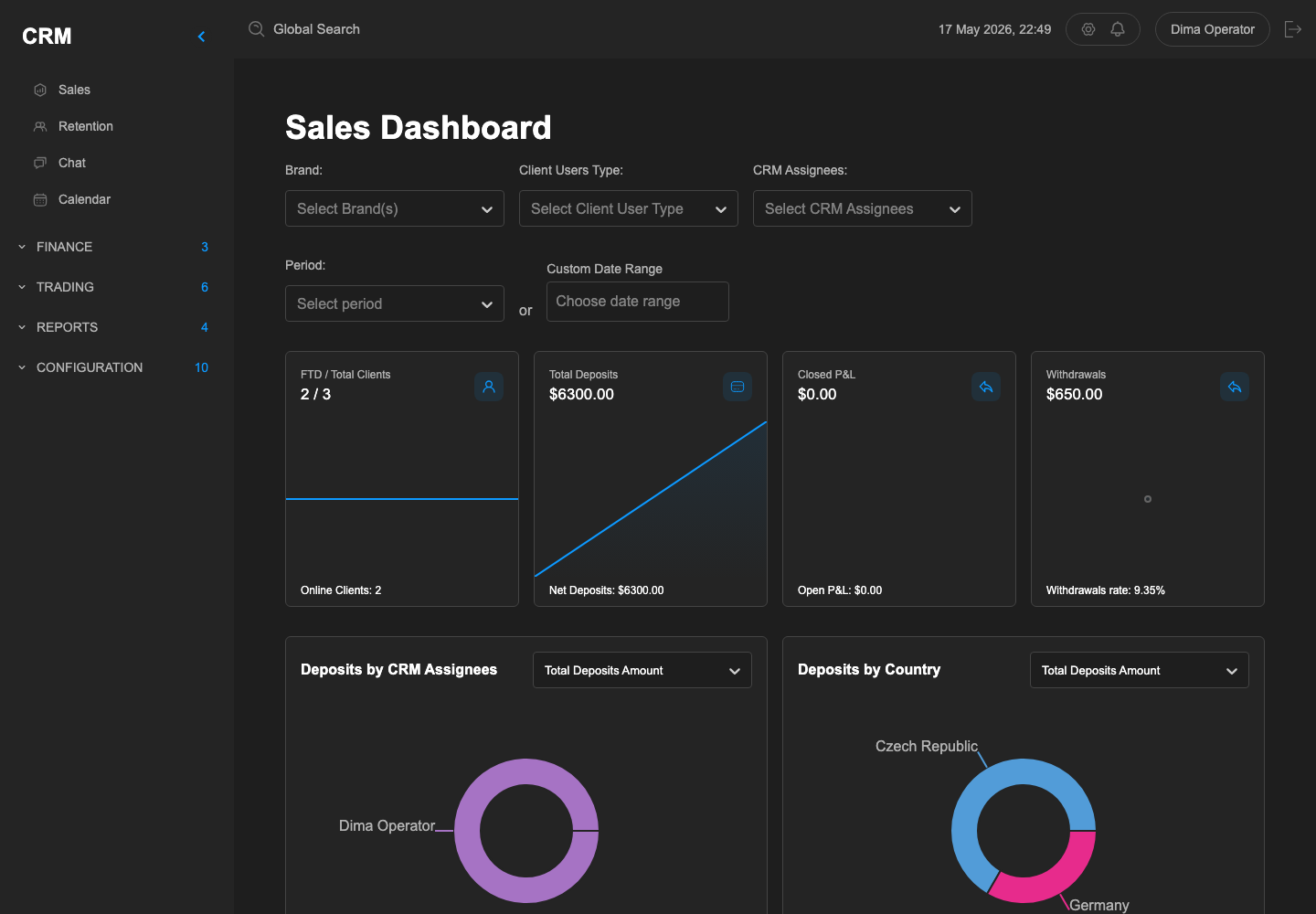Image resolution: width=1316 pixels, height=914 pixels.
Task: Open Deposits by Country metric dropdown
Action: pos(1140,670)
